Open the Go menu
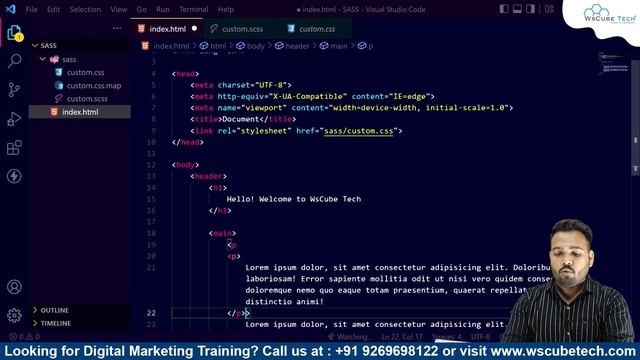 point(142,9)
